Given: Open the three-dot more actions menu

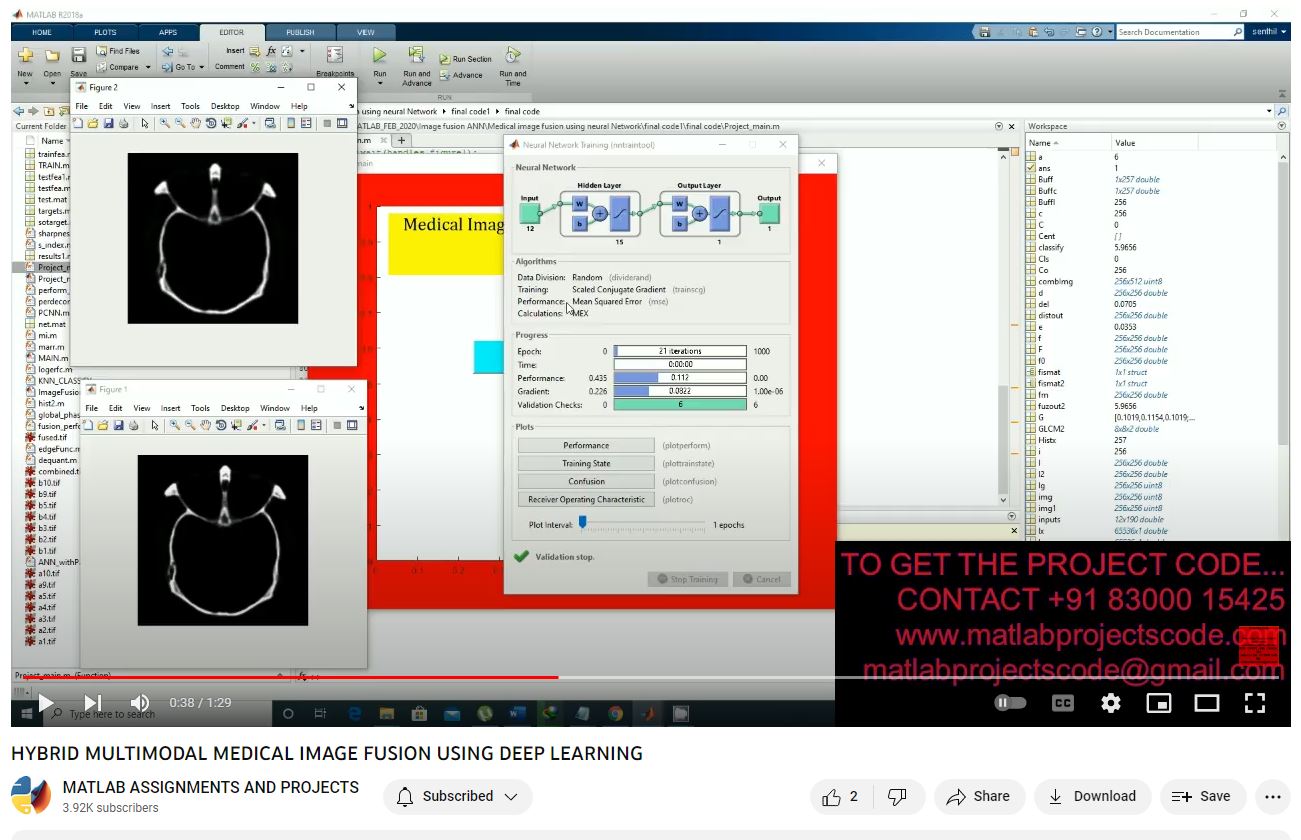Looking at the screenshot, I should pos(1272,796).
